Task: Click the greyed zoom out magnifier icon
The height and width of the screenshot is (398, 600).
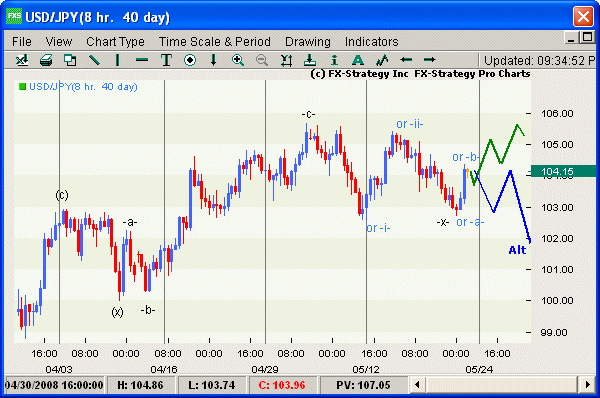Action: tap(262, 60)
